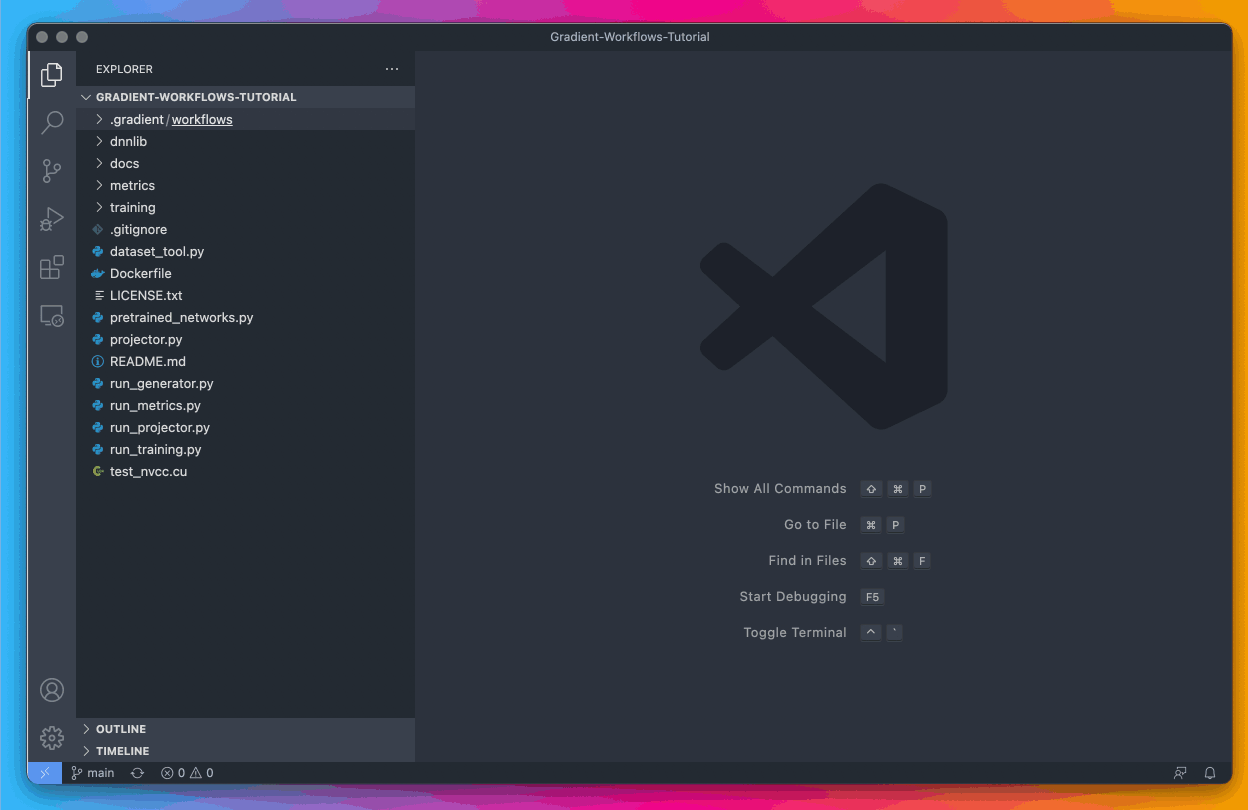Screen dimensions: 1248x810
Task: Open projector.py
Action: tap(245, 339)
